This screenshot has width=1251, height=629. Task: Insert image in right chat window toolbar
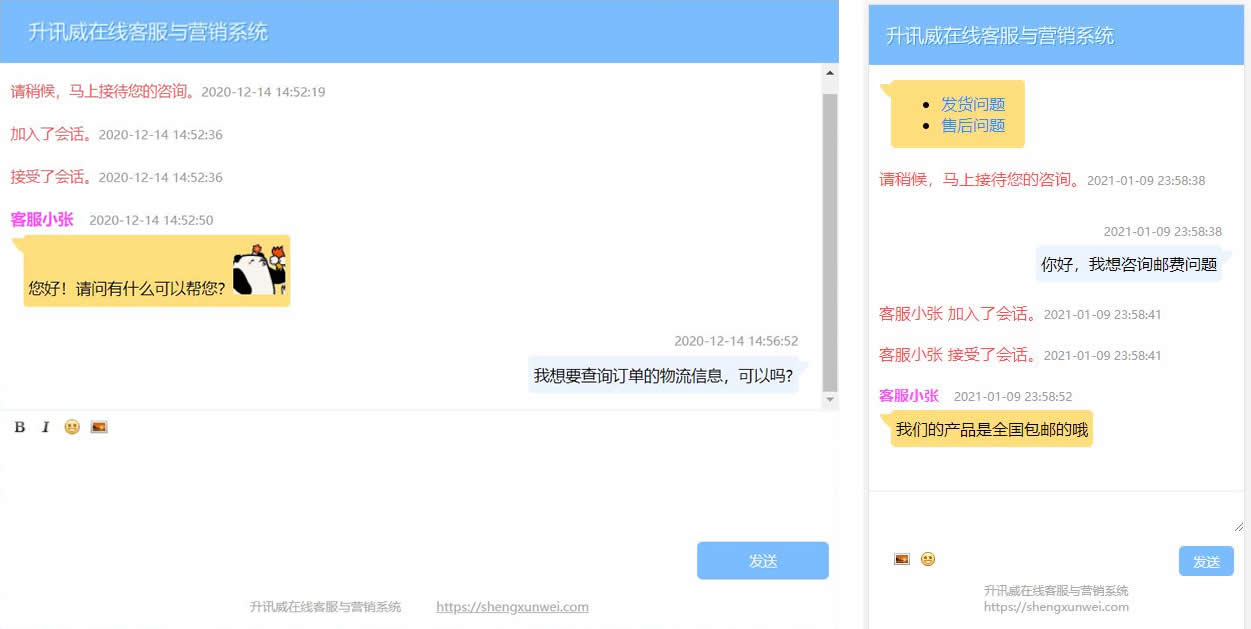click(x=902, y=559)
